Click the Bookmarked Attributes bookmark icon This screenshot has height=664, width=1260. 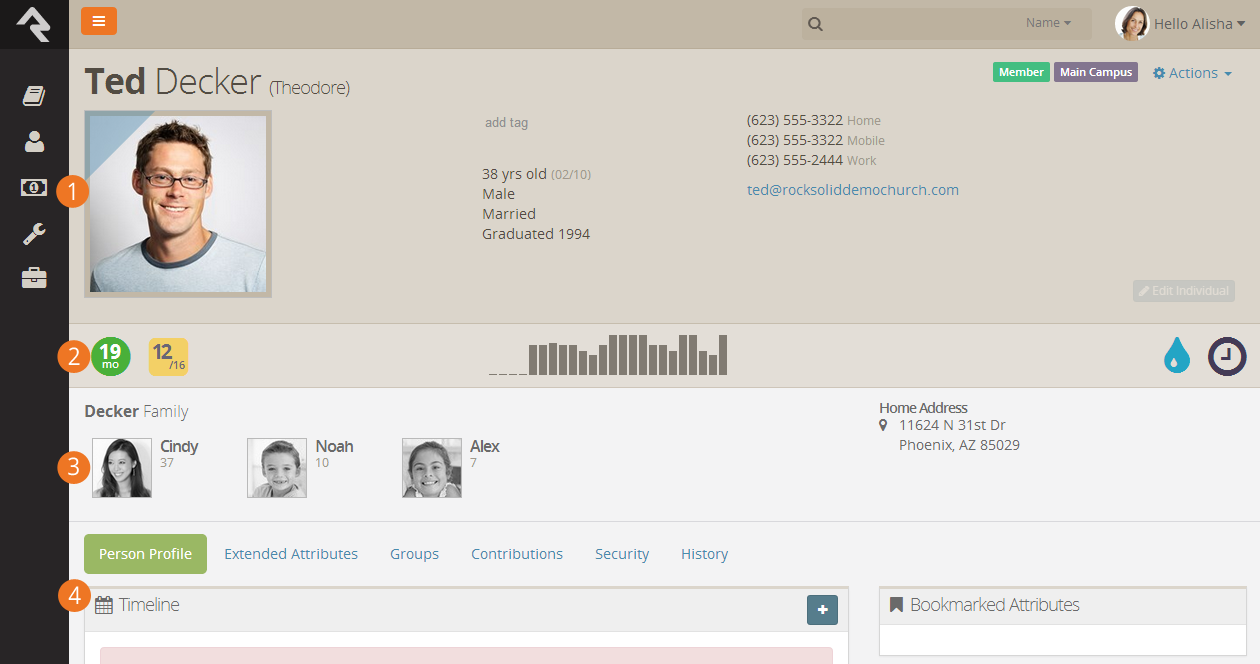pyautogui.click(x=897, y=605)
